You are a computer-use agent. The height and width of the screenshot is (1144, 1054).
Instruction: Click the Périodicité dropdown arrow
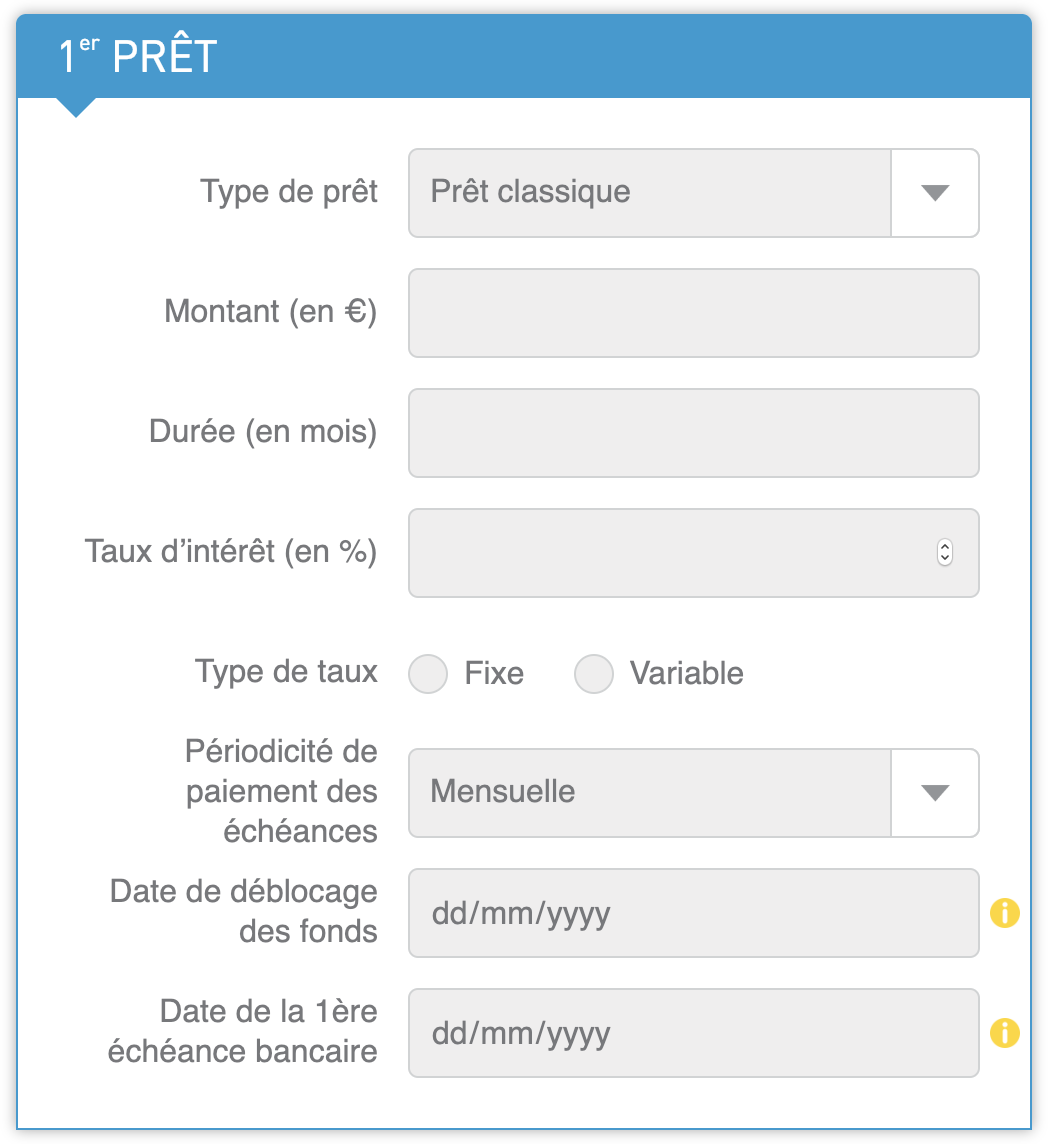click(934, 793)
